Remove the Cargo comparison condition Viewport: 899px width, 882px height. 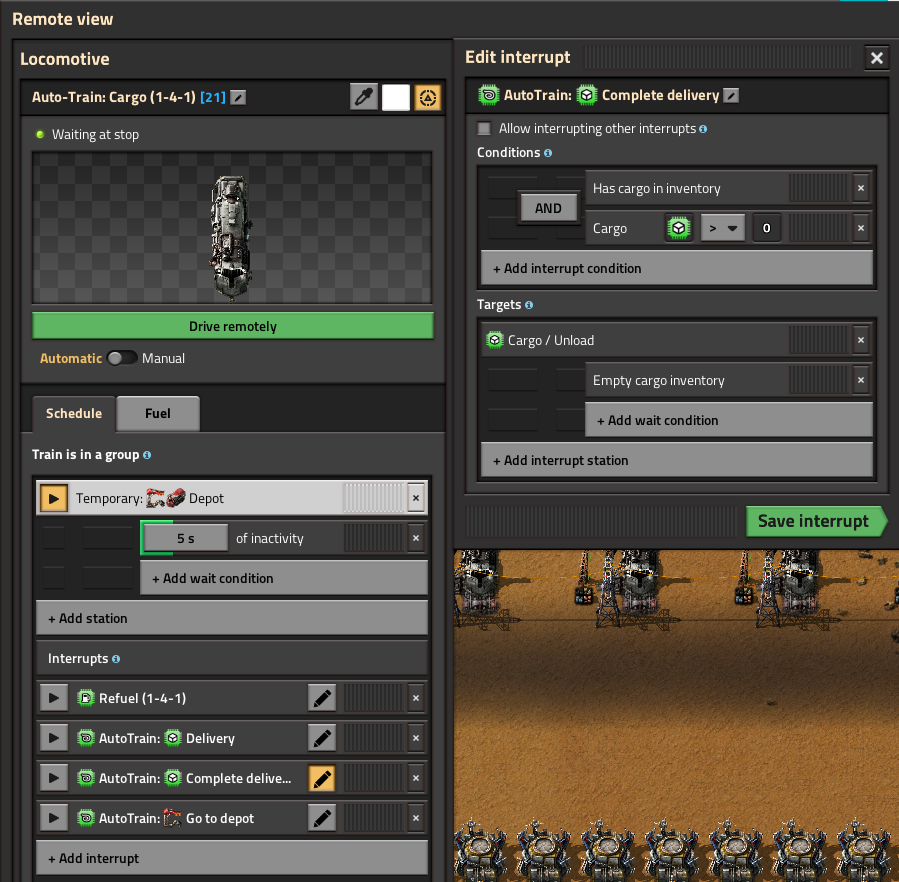click(x=861, y=228)
